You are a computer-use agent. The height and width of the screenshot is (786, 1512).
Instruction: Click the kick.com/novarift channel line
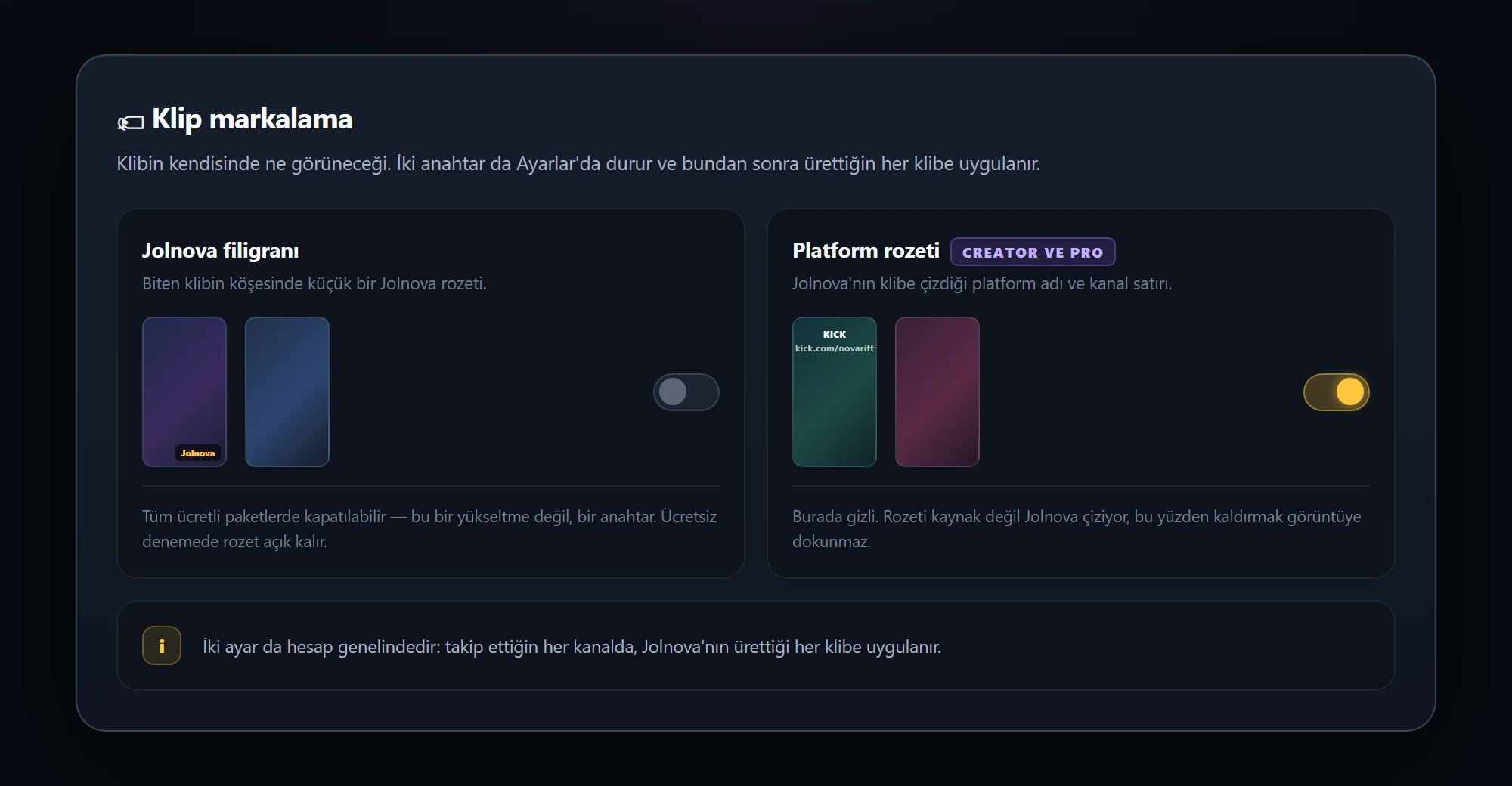[835, 348]
